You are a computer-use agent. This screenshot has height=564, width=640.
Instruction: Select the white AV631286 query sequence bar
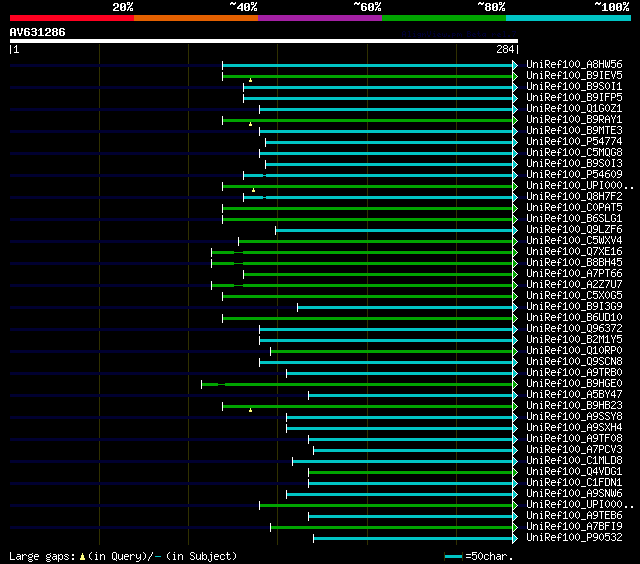264,41
